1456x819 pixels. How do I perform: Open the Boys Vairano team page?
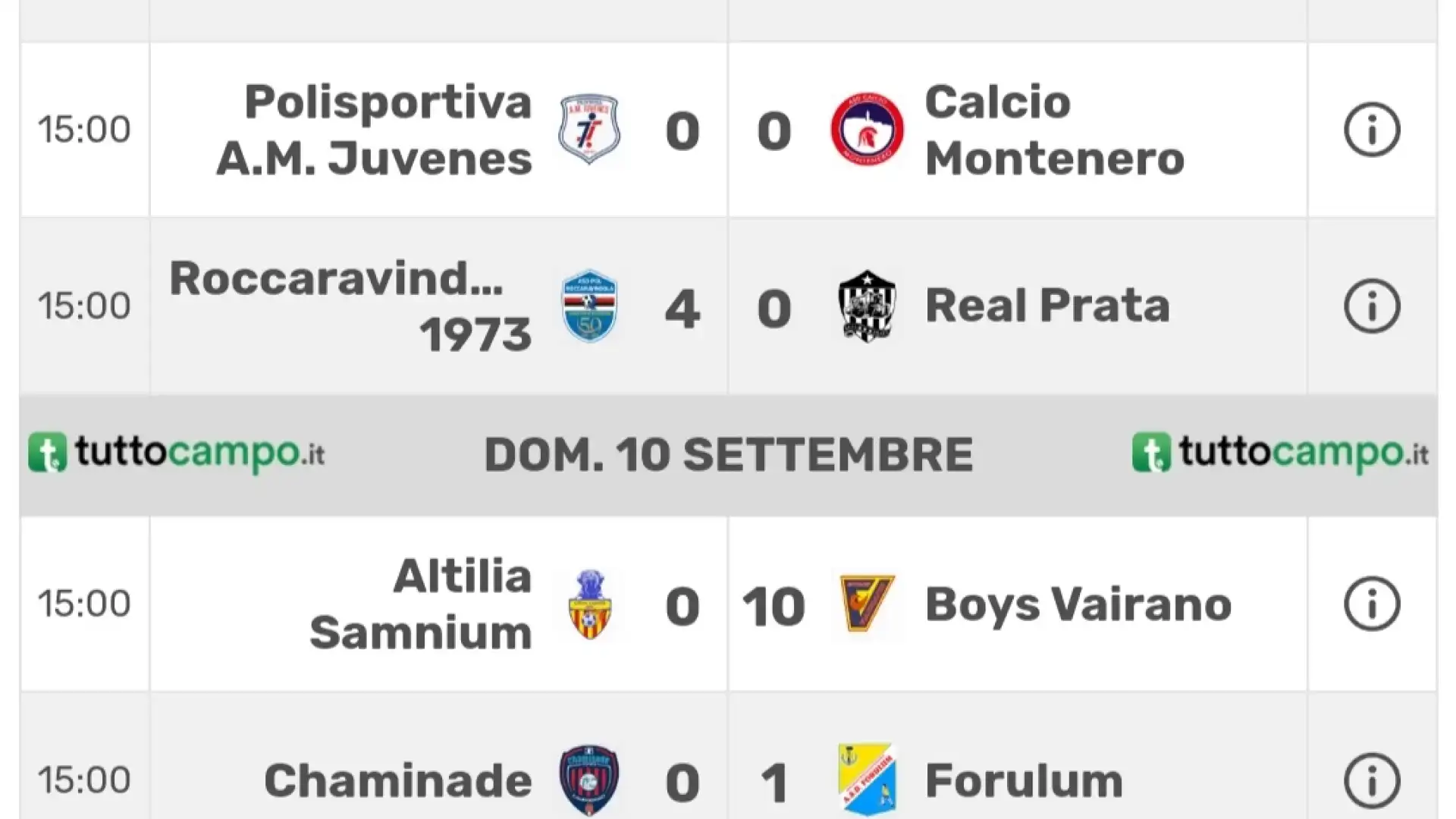[x=1078, y=605]
